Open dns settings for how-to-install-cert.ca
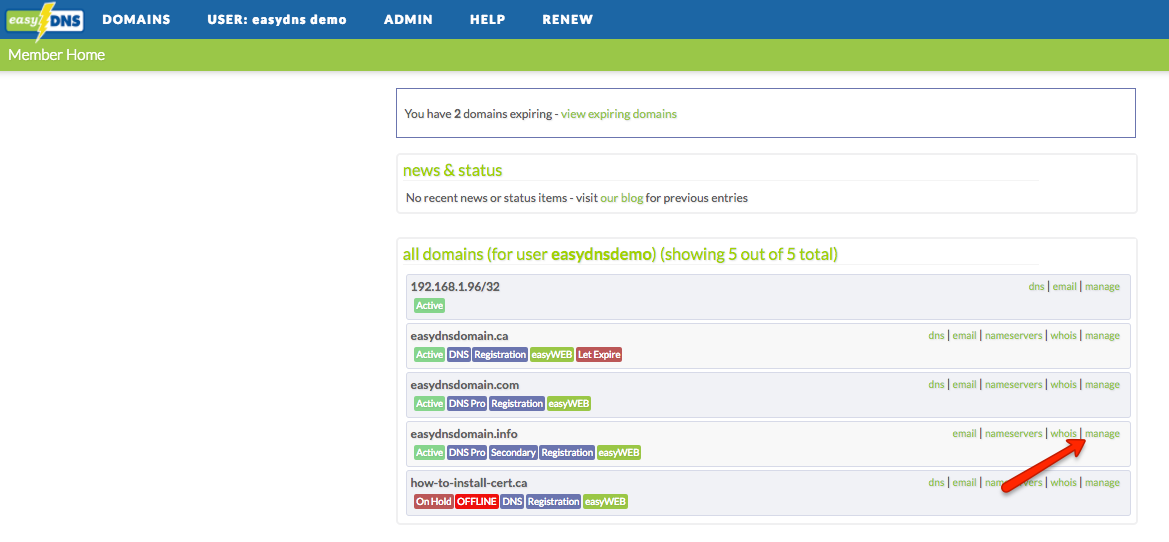 point(936,482)
